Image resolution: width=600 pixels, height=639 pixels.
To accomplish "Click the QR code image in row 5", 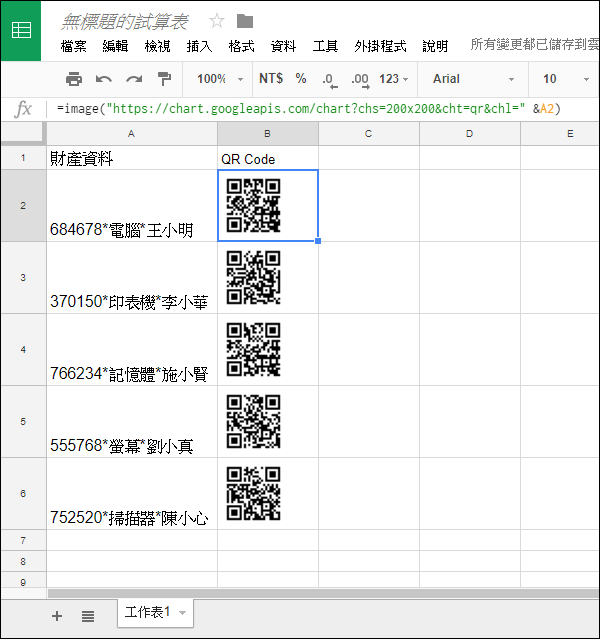I will point(254,422).
